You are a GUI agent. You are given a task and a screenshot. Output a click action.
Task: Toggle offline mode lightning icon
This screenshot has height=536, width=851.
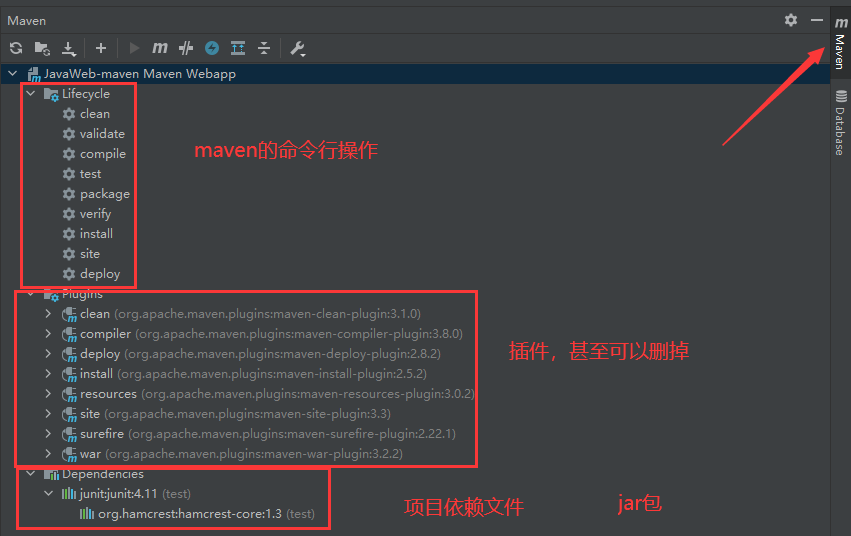(x=212, y=48)
